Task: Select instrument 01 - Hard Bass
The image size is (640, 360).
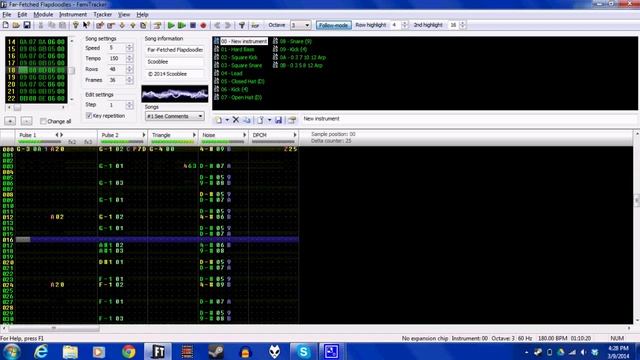Action: click(238, 49)
